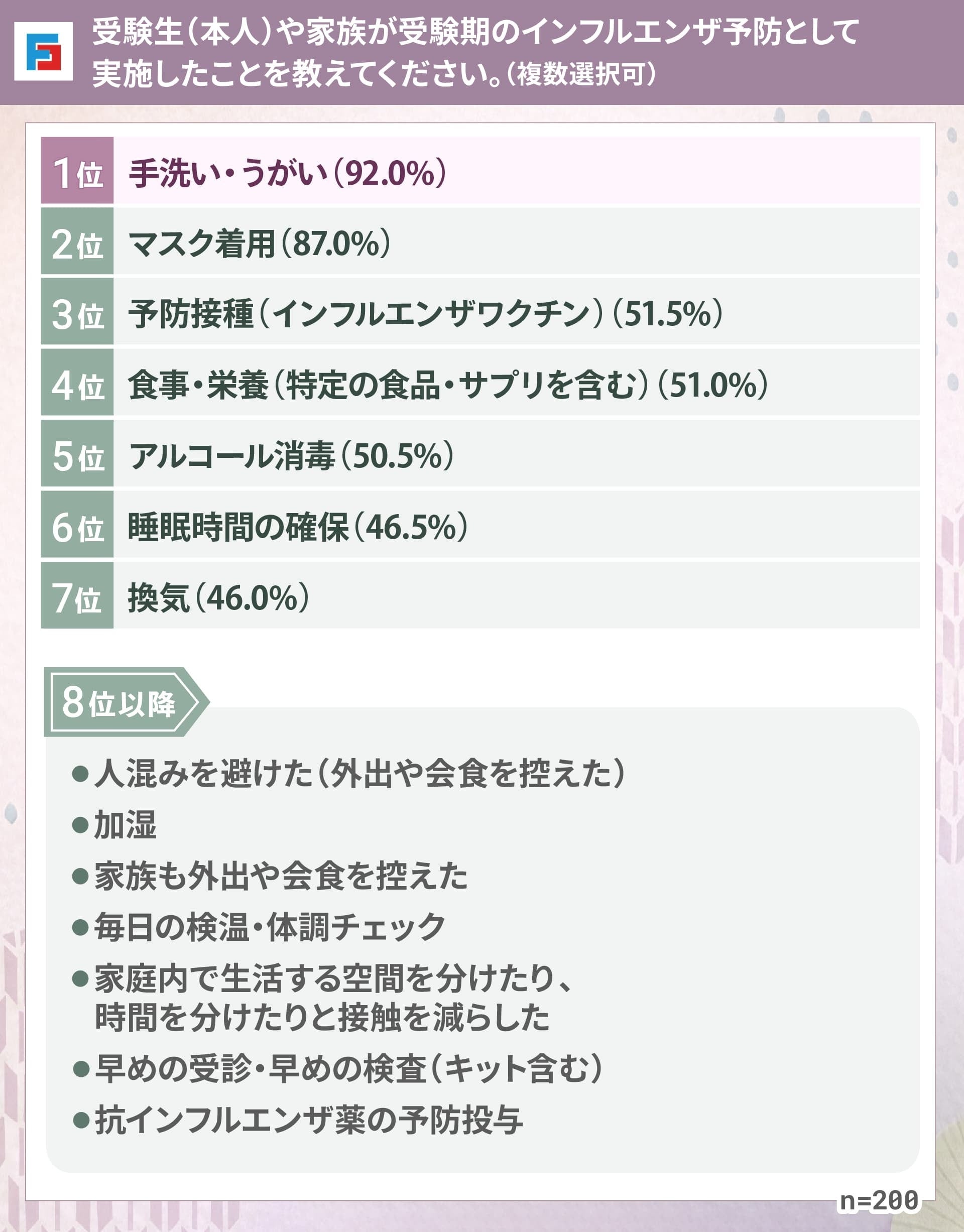Screen dimensions: 964x1232
Task: Click the 睡眠時間の確保 (46.5%) row
Action: [x=480, y=525]
